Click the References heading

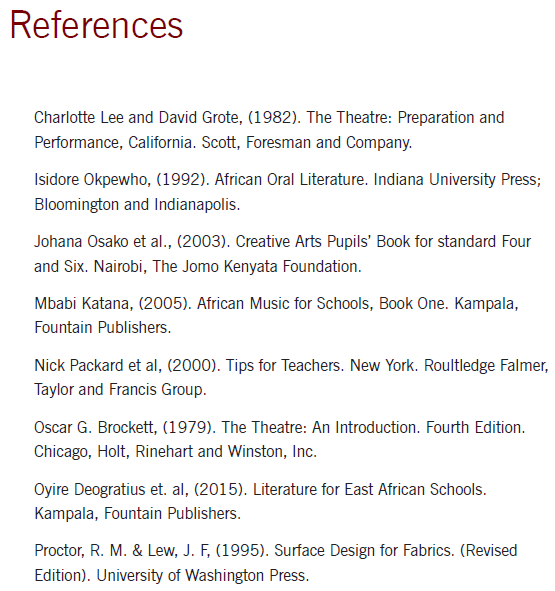tap(97, 25)
